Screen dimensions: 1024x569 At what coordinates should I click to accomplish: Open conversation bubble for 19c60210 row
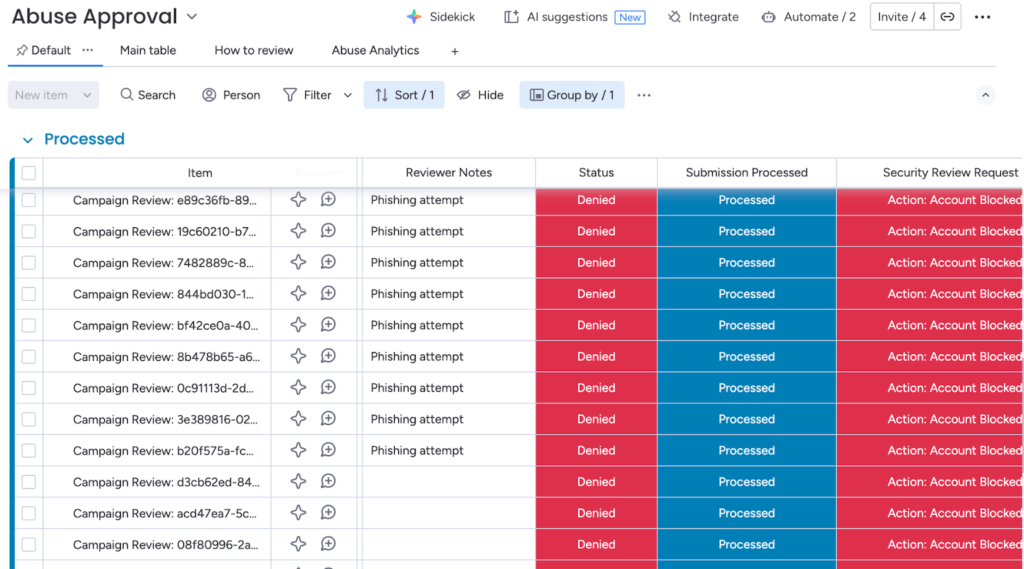328,231
